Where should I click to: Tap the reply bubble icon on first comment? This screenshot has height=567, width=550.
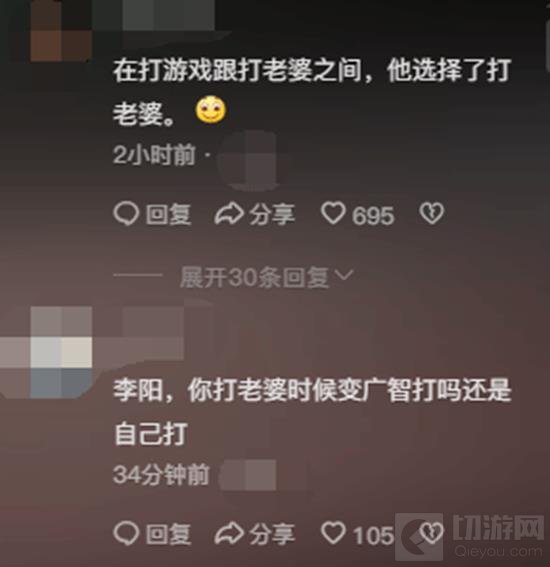point(126,214)
